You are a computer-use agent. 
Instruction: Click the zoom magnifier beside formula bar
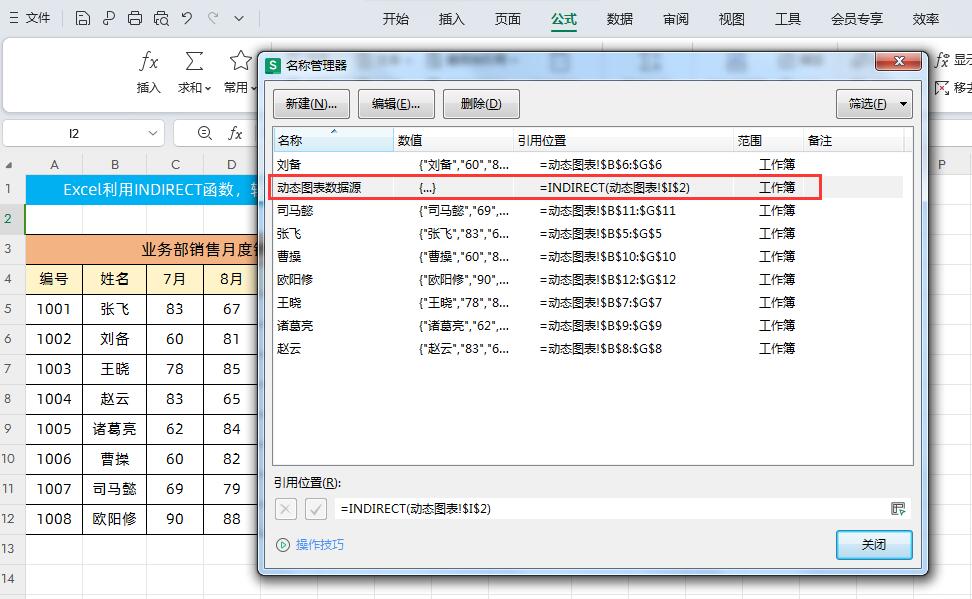[x=205, y=133]
